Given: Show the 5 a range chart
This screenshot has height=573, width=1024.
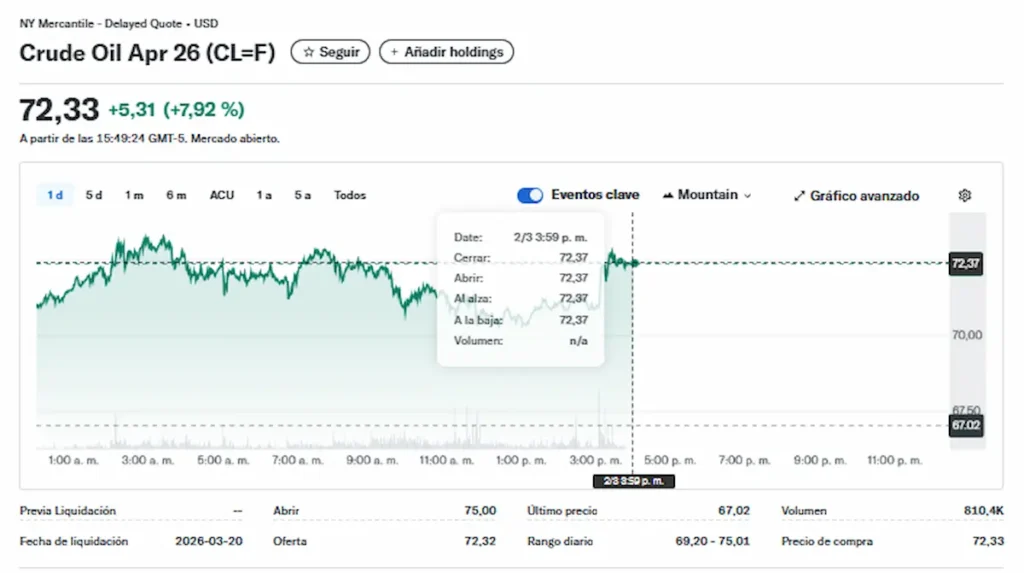Looking at the screenshot, I should coord(303,195).
